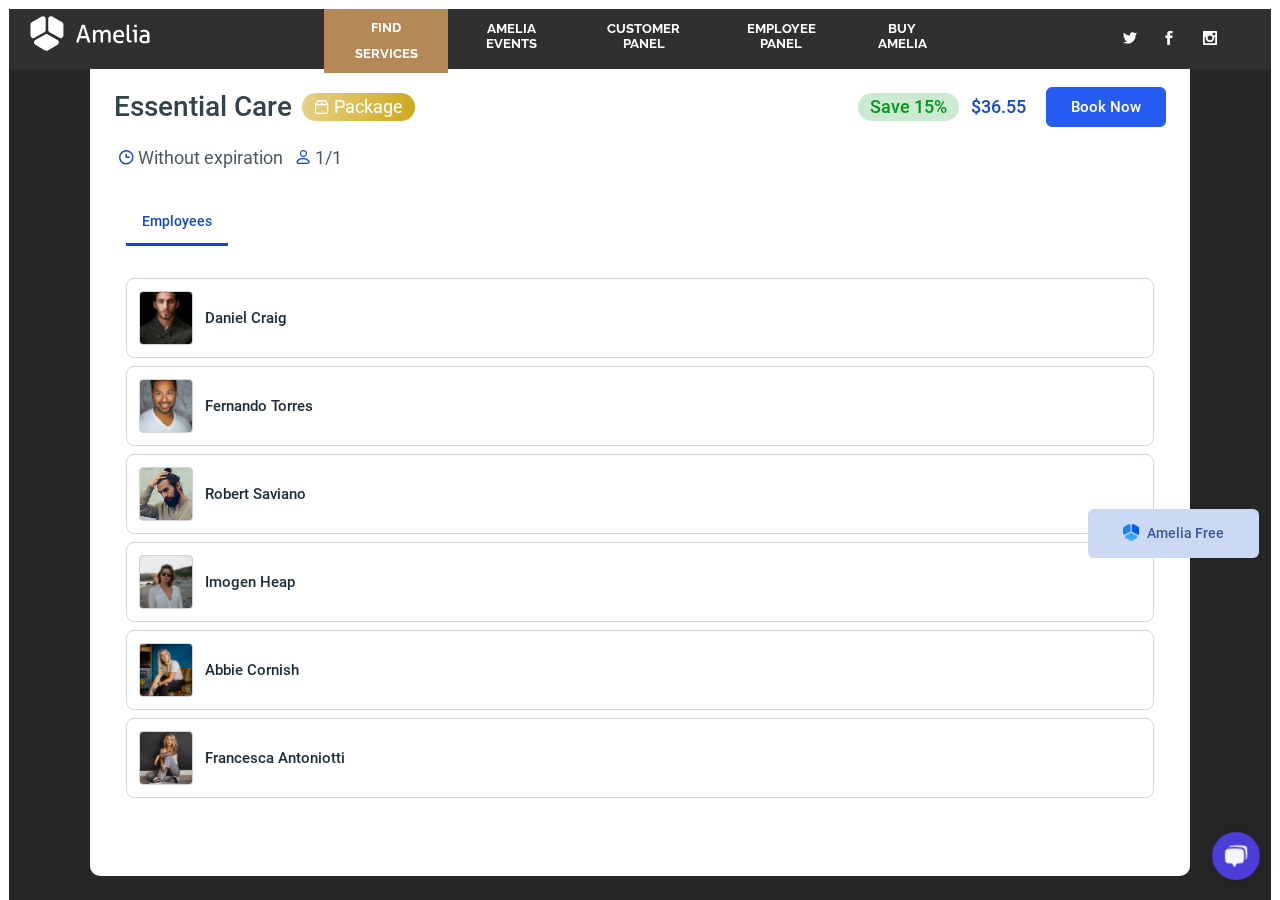
Task: Click the Francesca Antoniotti name
Action: click(x=275, y=758)
